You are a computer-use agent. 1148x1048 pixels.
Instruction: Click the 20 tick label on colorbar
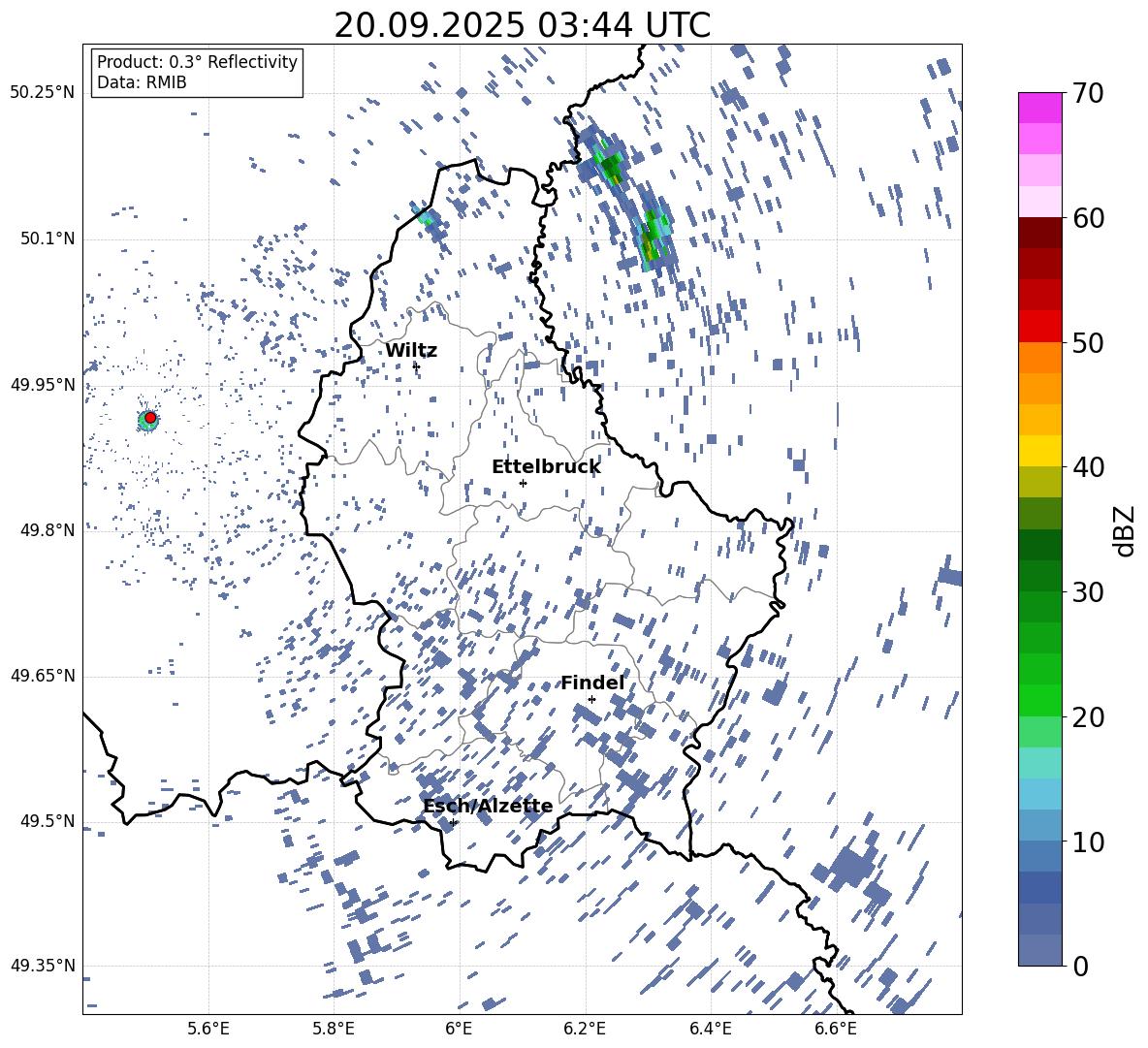(1088, 717)
